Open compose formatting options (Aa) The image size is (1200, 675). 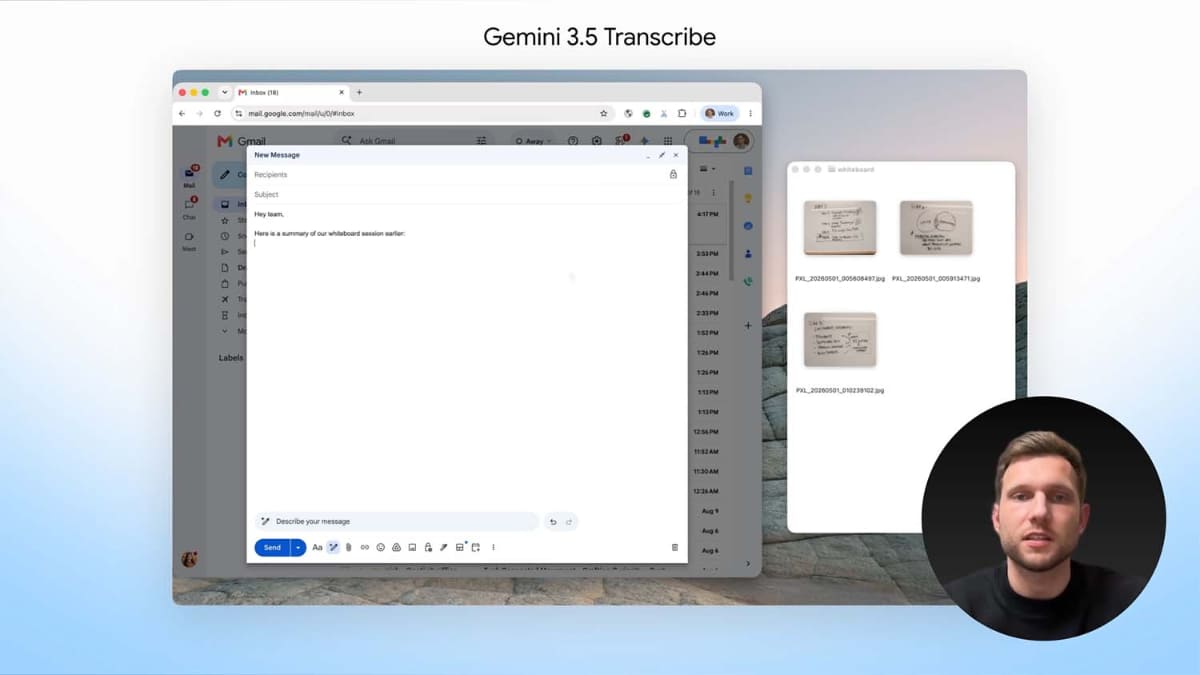point(318,547)
